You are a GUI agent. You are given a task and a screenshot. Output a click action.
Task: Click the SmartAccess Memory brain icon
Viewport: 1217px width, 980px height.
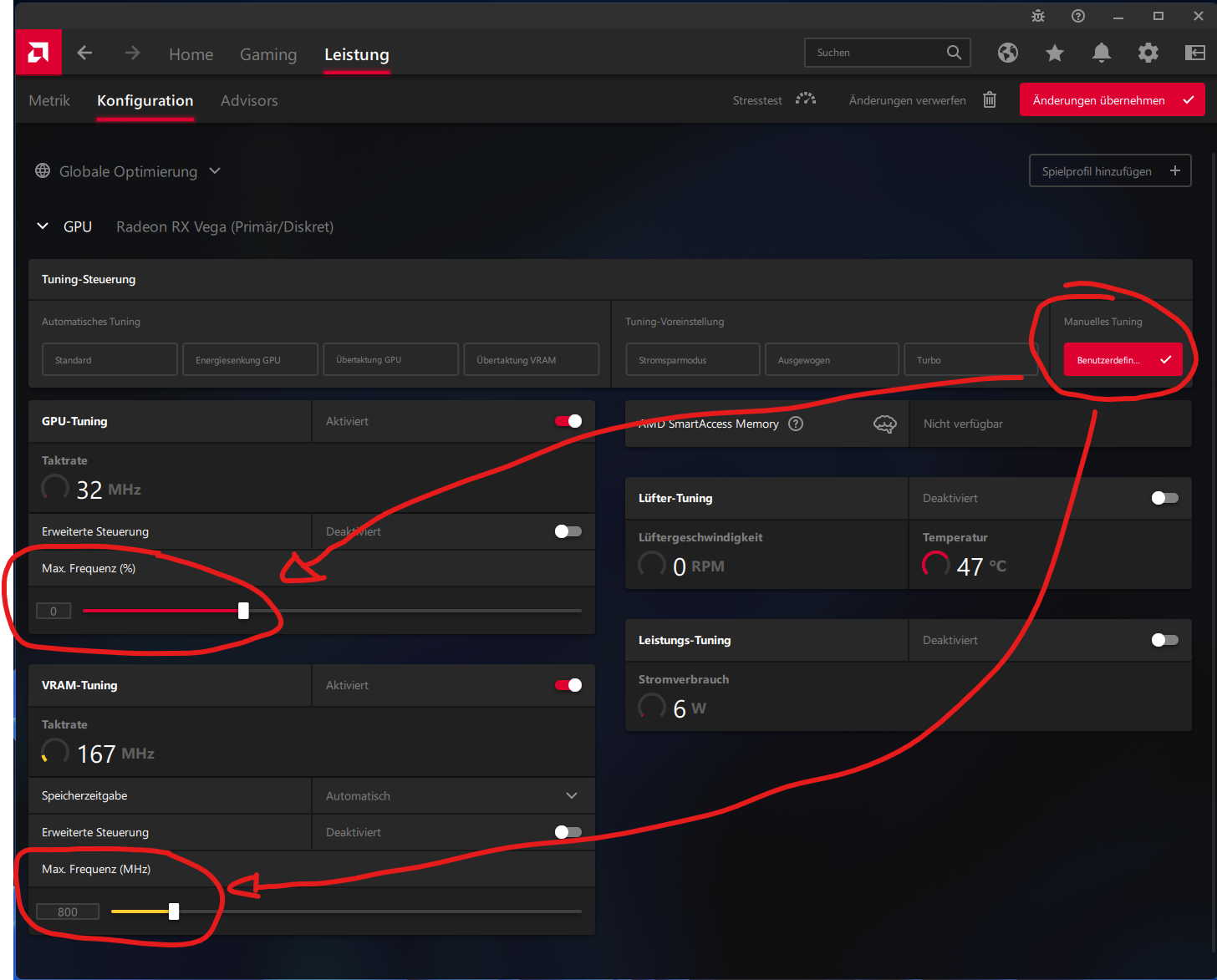[x=885, y=424]
